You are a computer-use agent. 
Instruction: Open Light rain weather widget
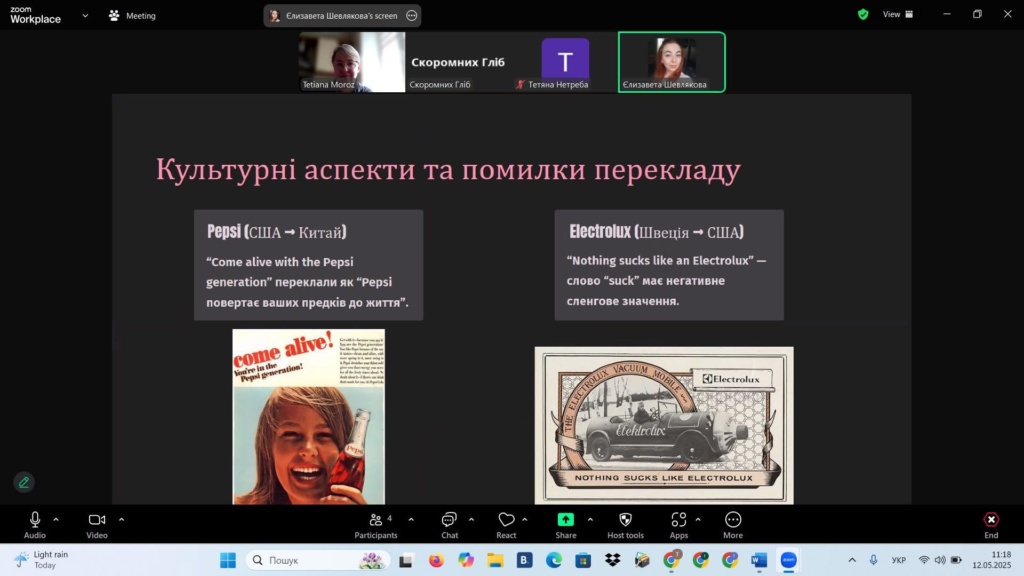(x=41, y=560)
